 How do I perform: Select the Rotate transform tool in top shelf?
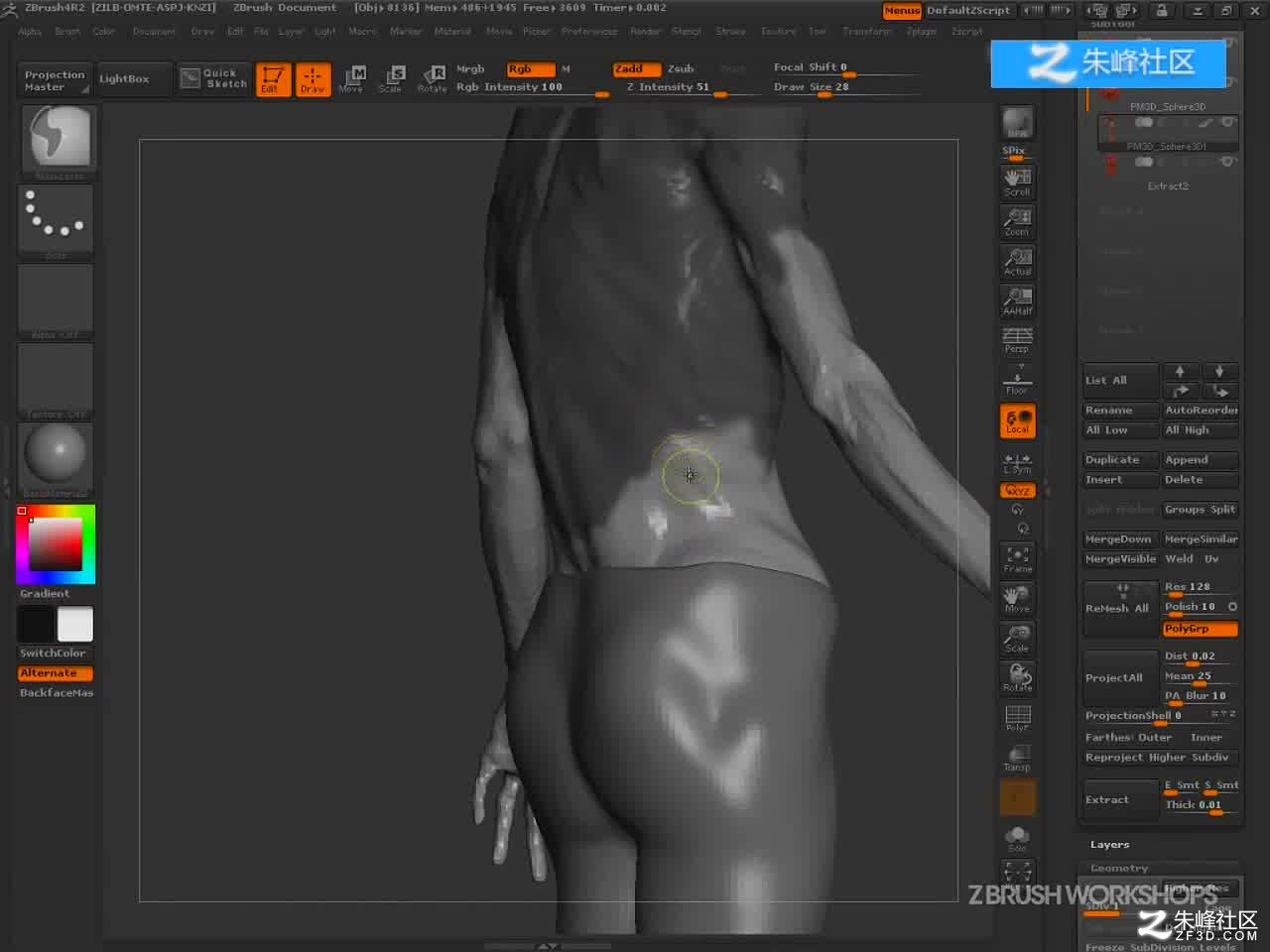[432, 79]
